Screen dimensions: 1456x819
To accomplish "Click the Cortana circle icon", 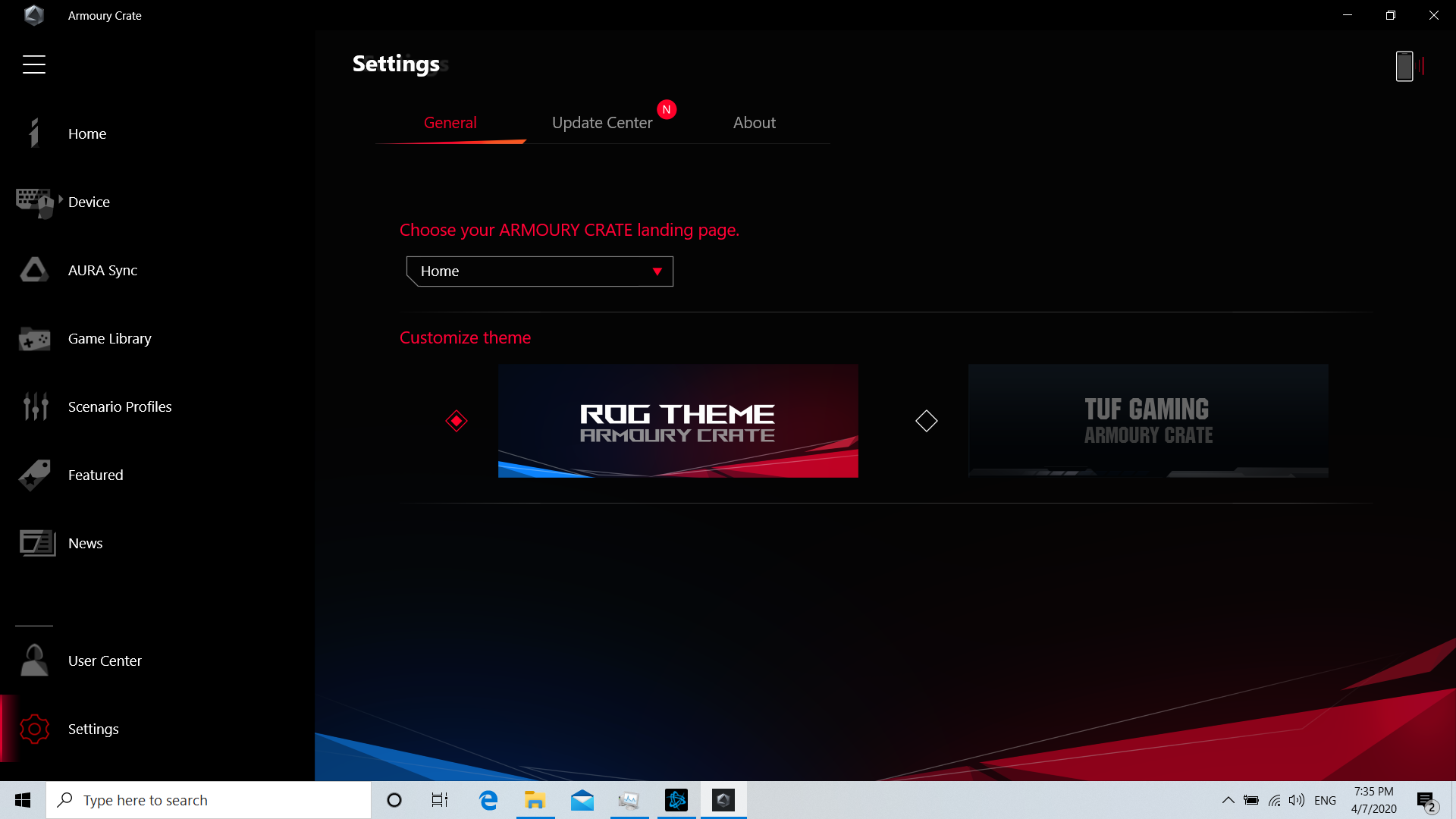I will tap(394, 800).
